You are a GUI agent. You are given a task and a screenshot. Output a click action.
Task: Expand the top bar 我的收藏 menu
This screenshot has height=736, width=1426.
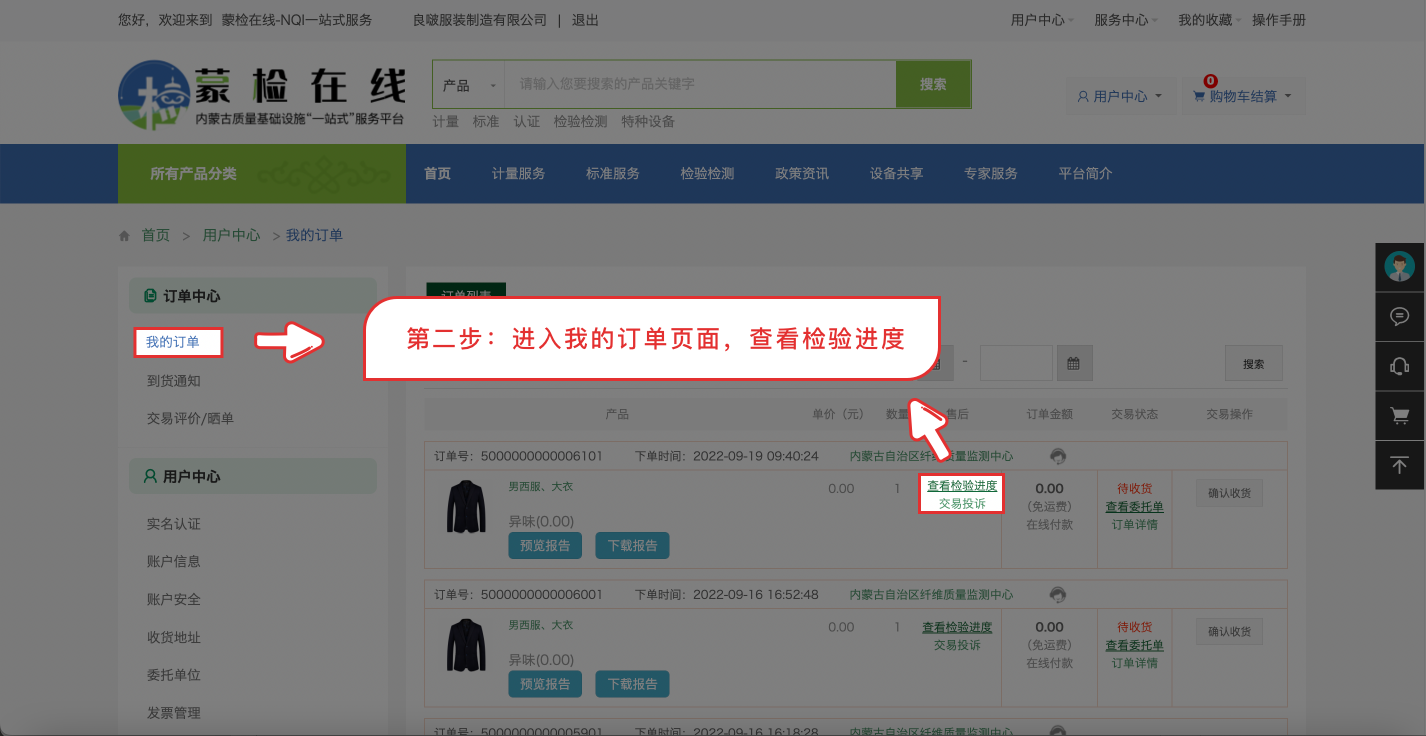1209,20
